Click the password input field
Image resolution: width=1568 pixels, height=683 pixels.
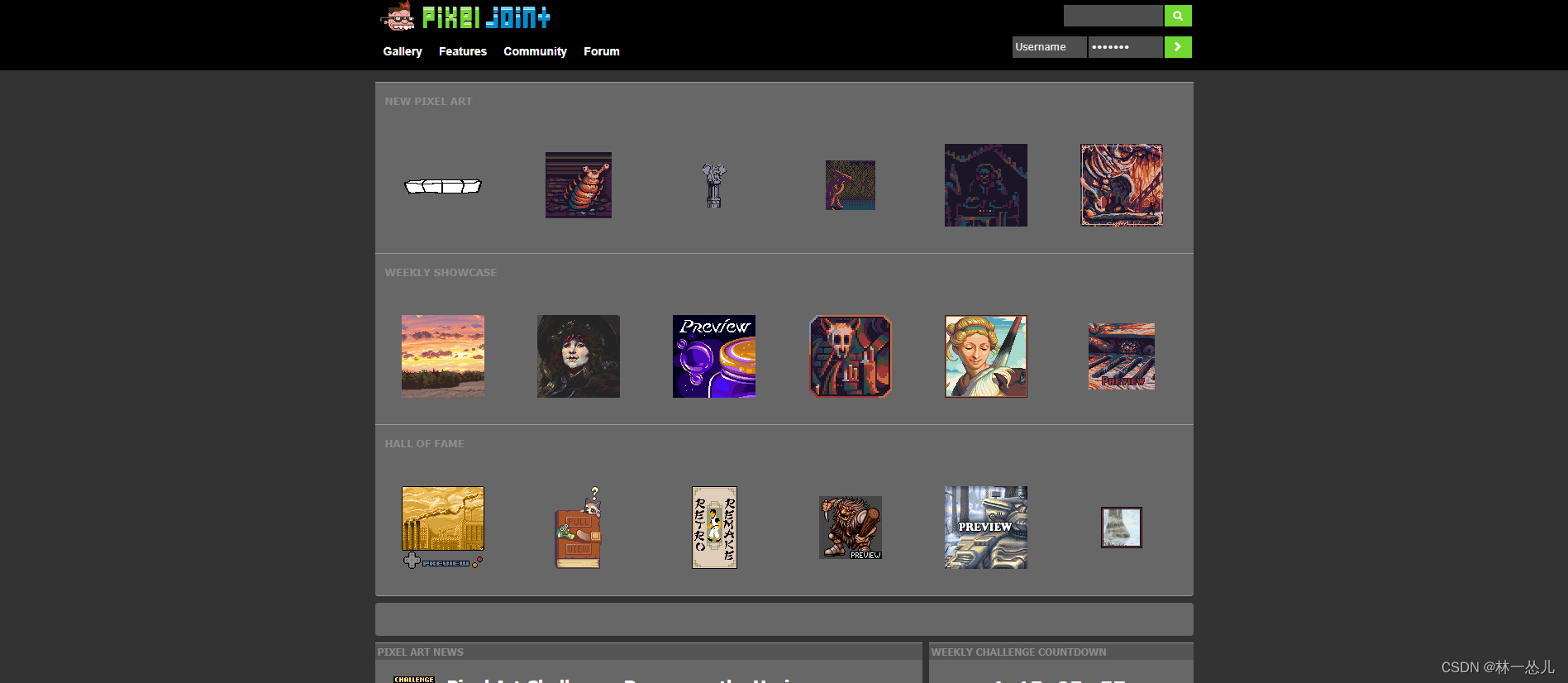coord(1126,47)
